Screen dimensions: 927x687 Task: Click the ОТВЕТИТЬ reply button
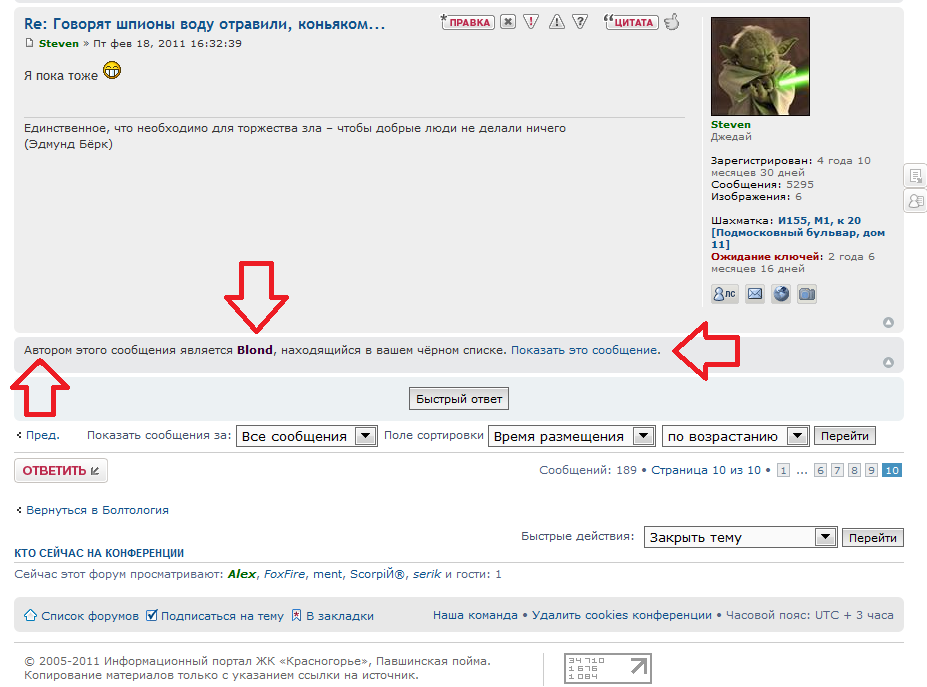coord(61,471)
